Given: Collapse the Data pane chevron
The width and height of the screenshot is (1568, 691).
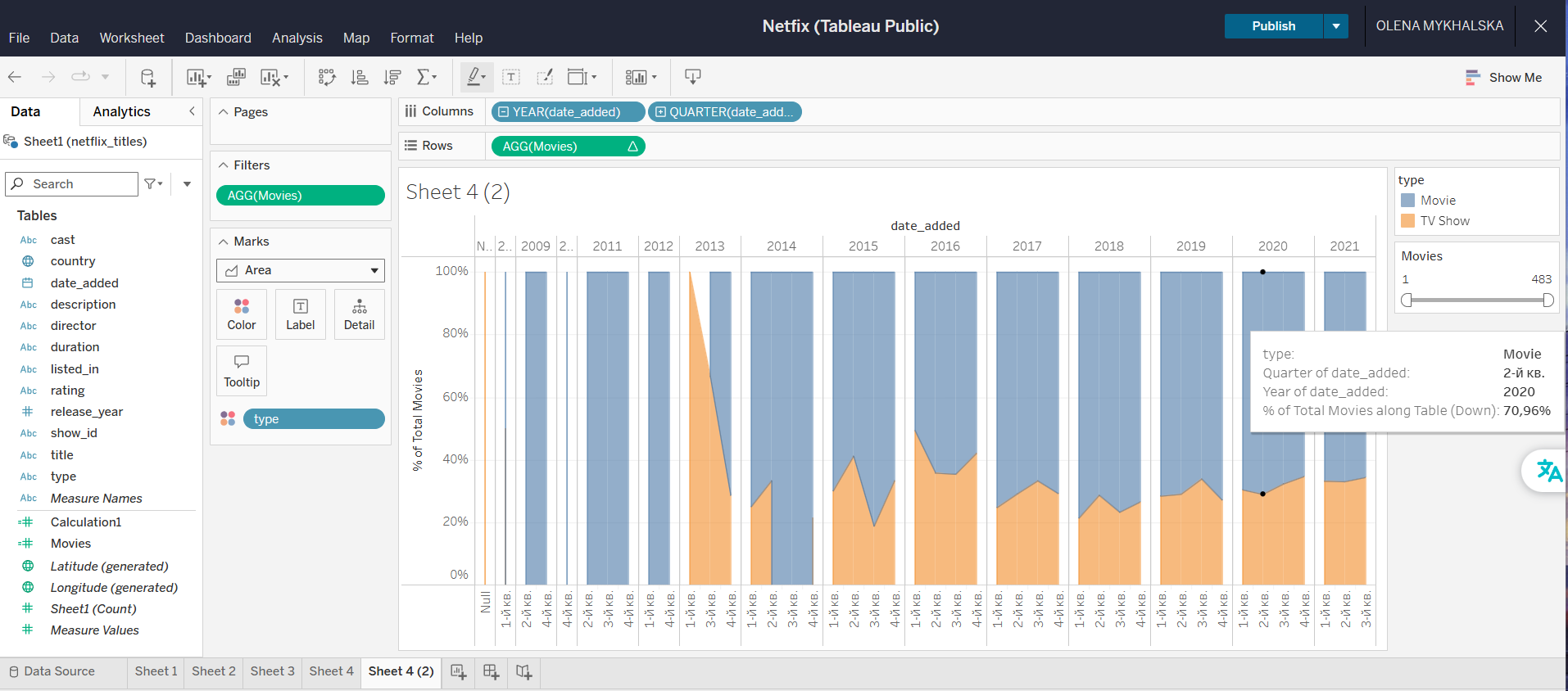Looking at the screenshot, I should click(x=193, y=111).
